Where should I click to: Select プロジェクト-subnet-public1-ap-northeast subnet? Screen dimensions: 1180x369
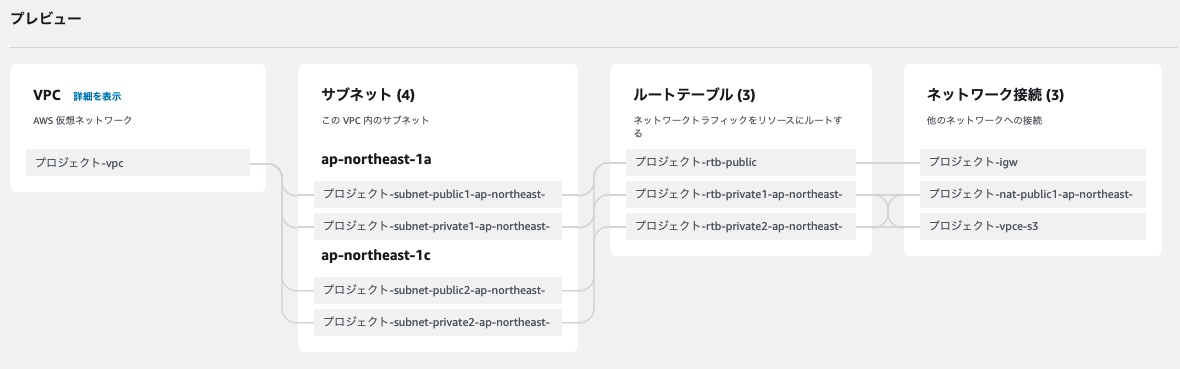(x=438, y=194)
